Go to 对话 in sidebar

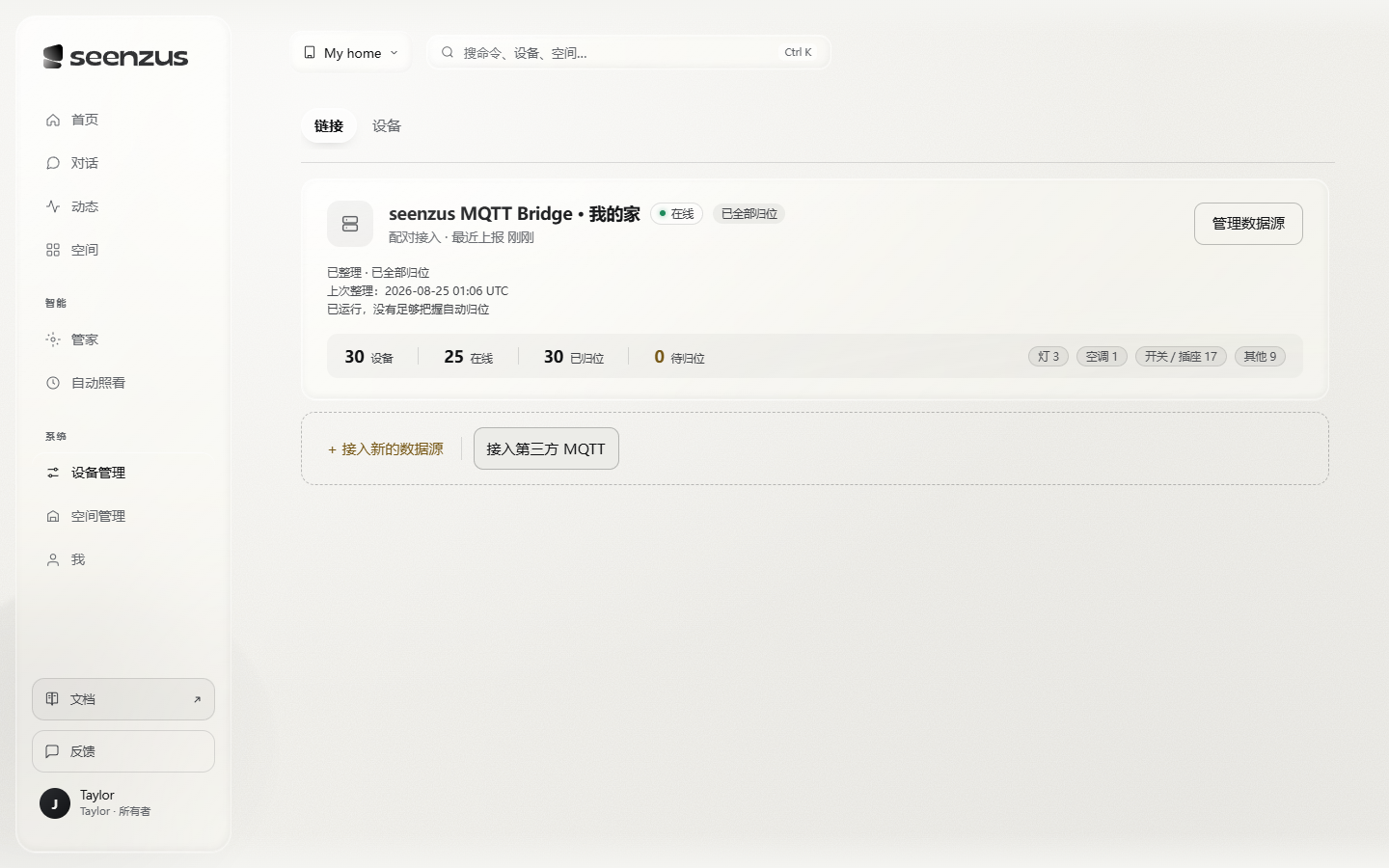click(x=123, y=163)
